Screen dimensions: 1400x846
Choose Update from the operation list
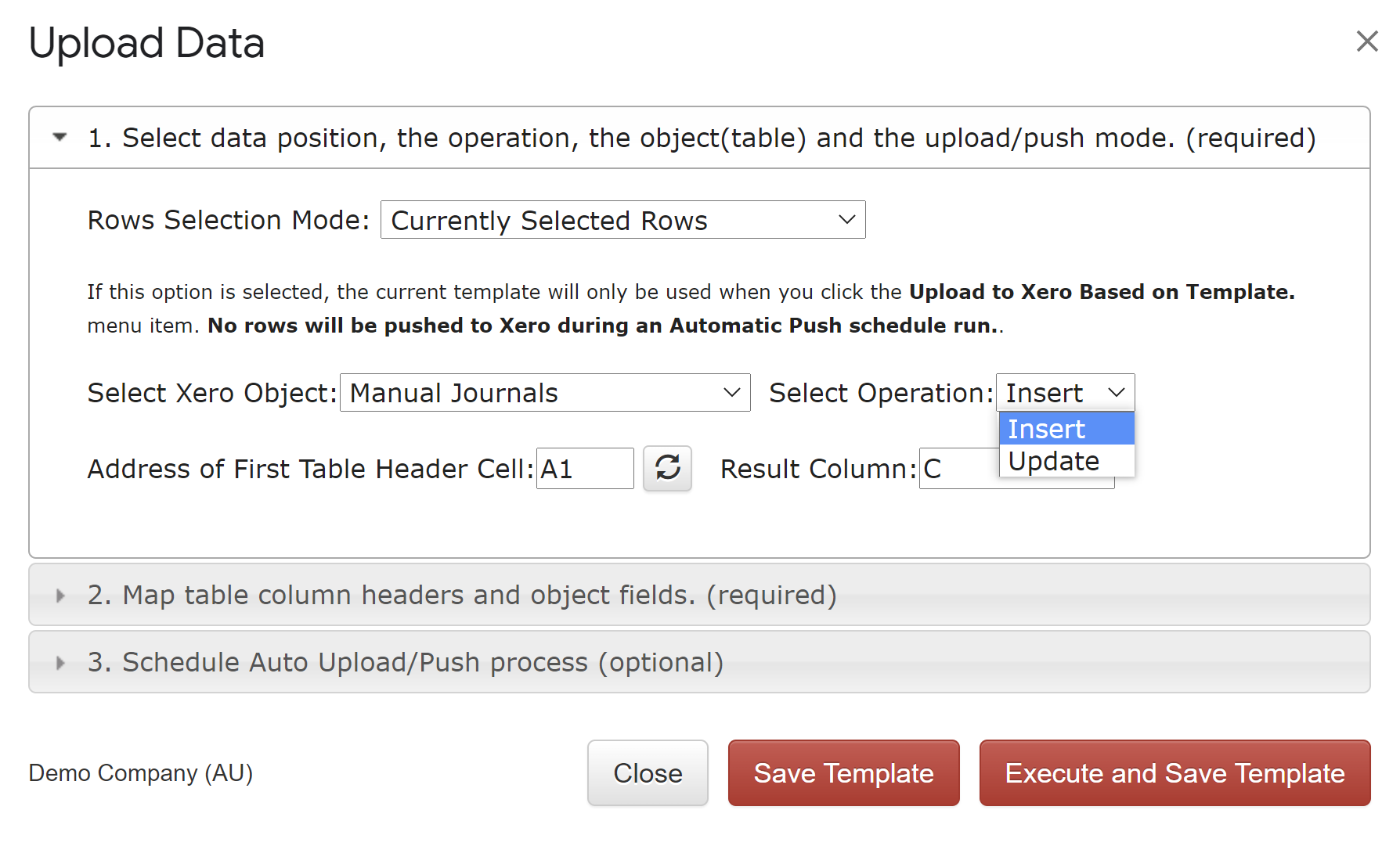[1066, 461]
